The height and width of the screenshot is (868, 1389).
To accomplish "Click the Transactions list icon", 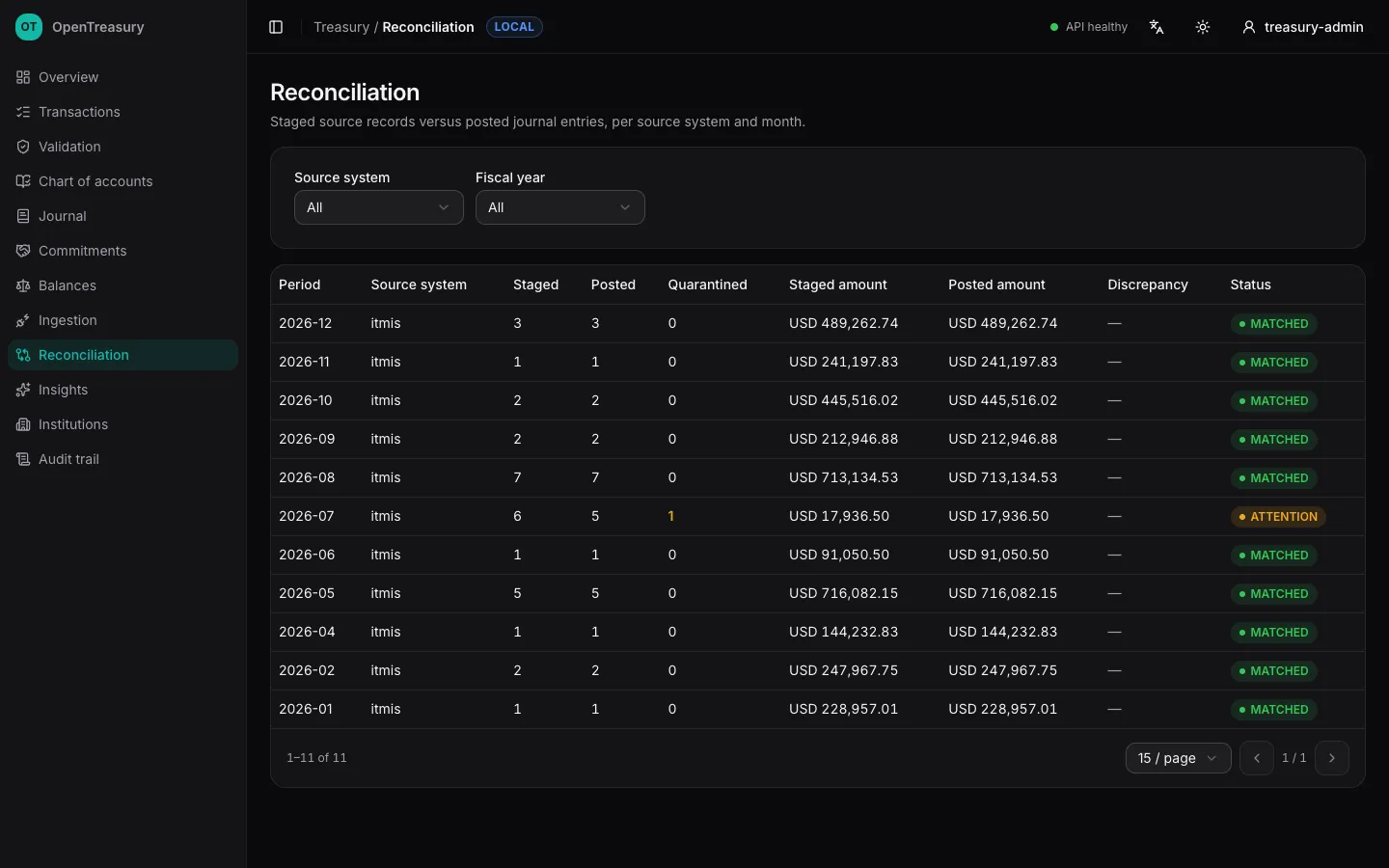I will point(23,112).
